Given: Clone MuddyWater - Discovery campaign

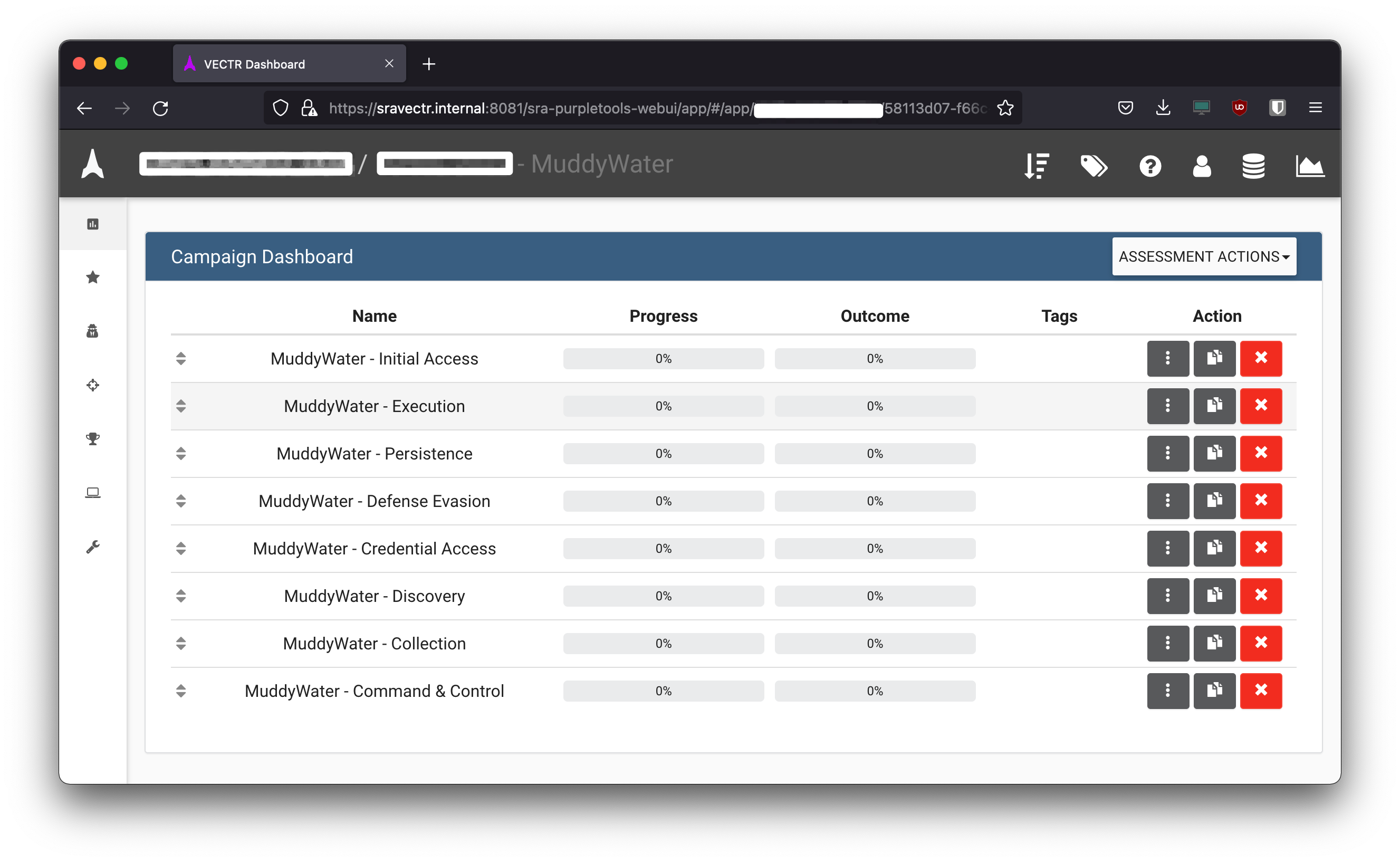Looking at the screenshot, I should [x=1214, y=595].
